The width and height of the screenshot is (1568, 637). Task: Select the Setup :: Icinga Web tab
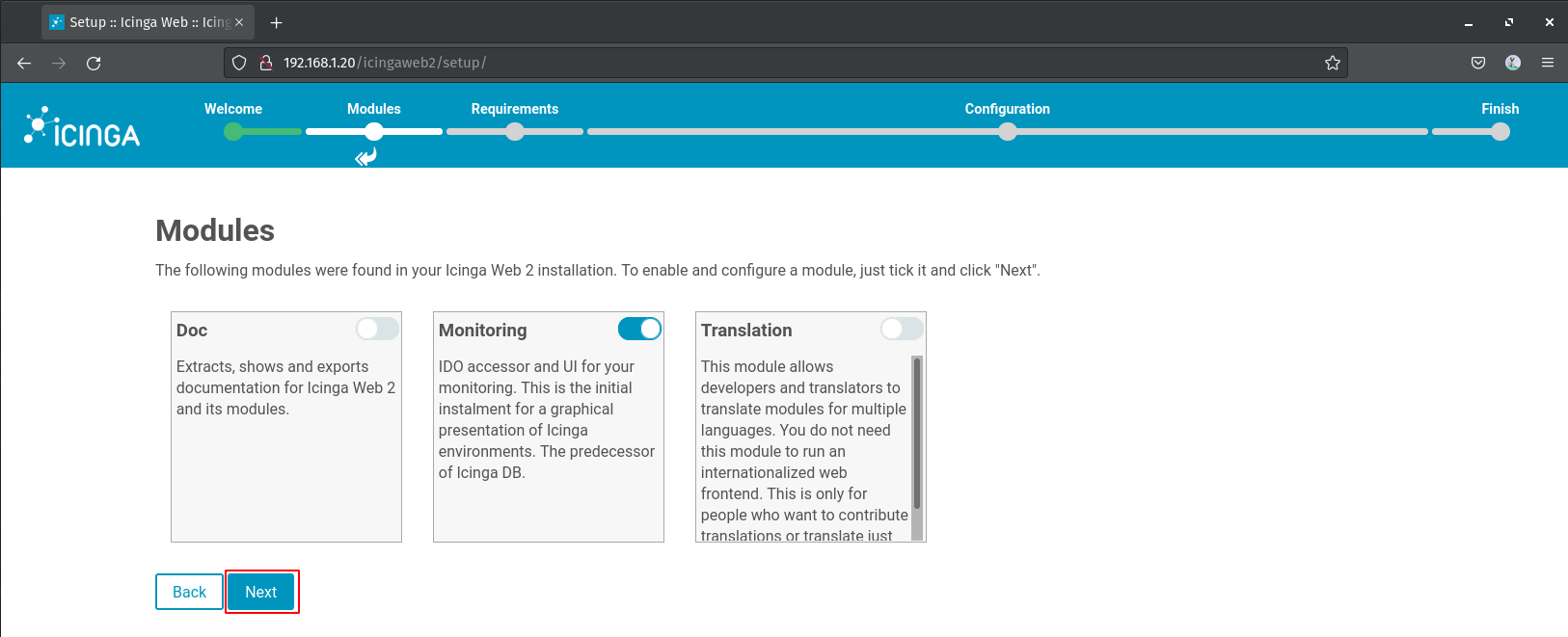pyautogui.click(x=148, y=22)
